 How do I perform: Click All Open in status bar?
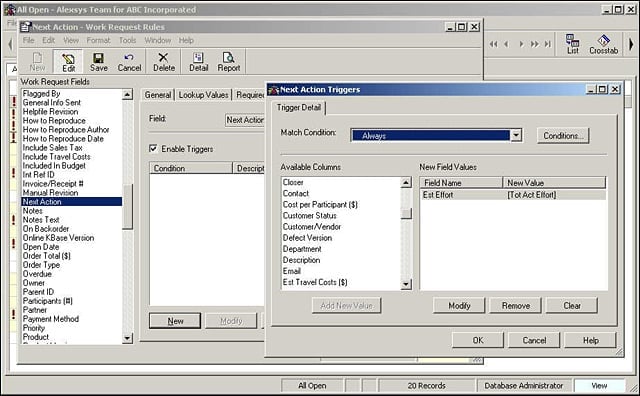[x=312, y=385]
